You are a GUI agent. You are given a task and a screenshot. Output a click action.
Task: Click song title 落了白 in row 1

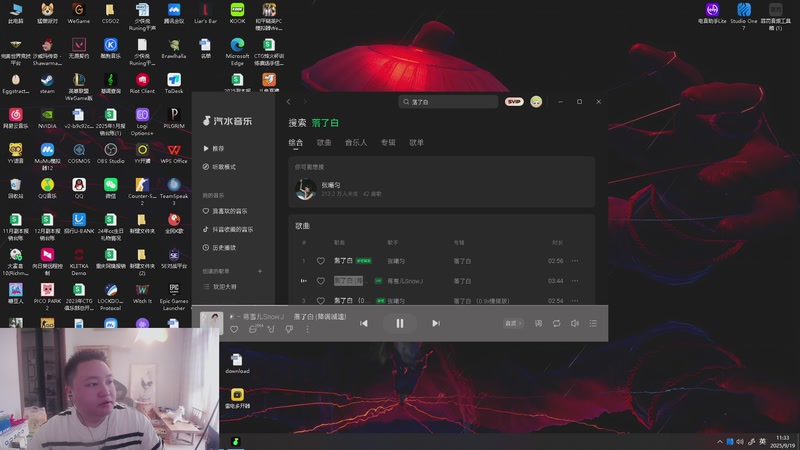[x=343, y=261]
